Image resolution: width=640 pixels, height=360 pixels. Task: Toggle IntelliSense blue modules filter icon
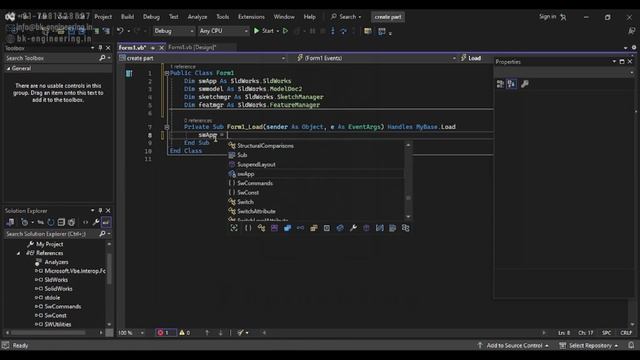287,228
